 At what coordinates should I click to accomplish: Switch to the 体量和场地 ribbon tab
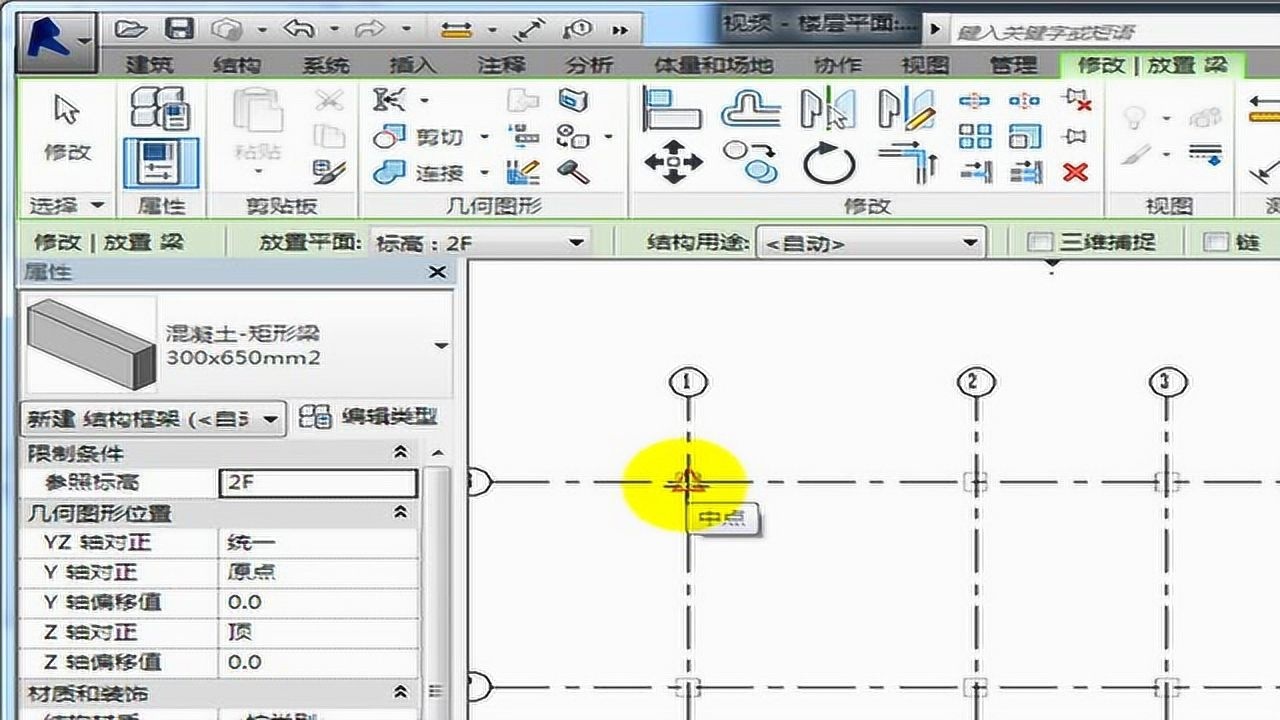(x=712, y=64)
